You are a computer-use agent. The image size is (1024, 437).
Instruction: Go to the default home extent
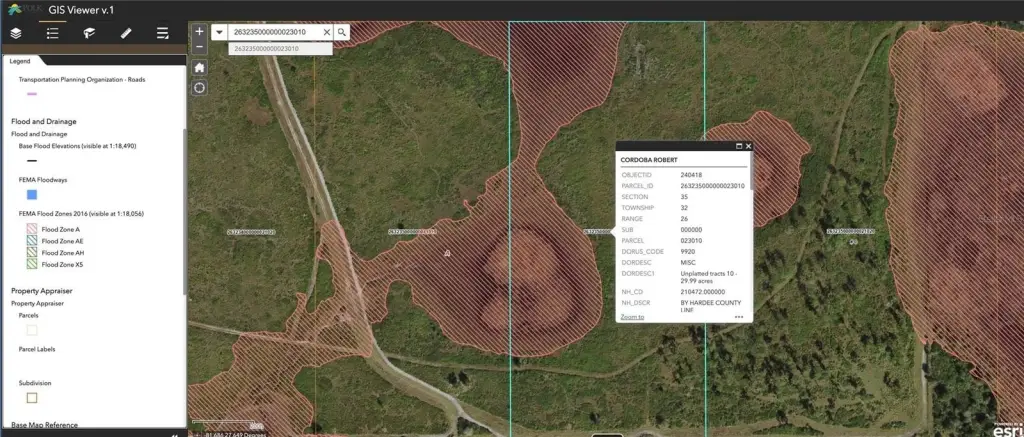pos(199,67)
